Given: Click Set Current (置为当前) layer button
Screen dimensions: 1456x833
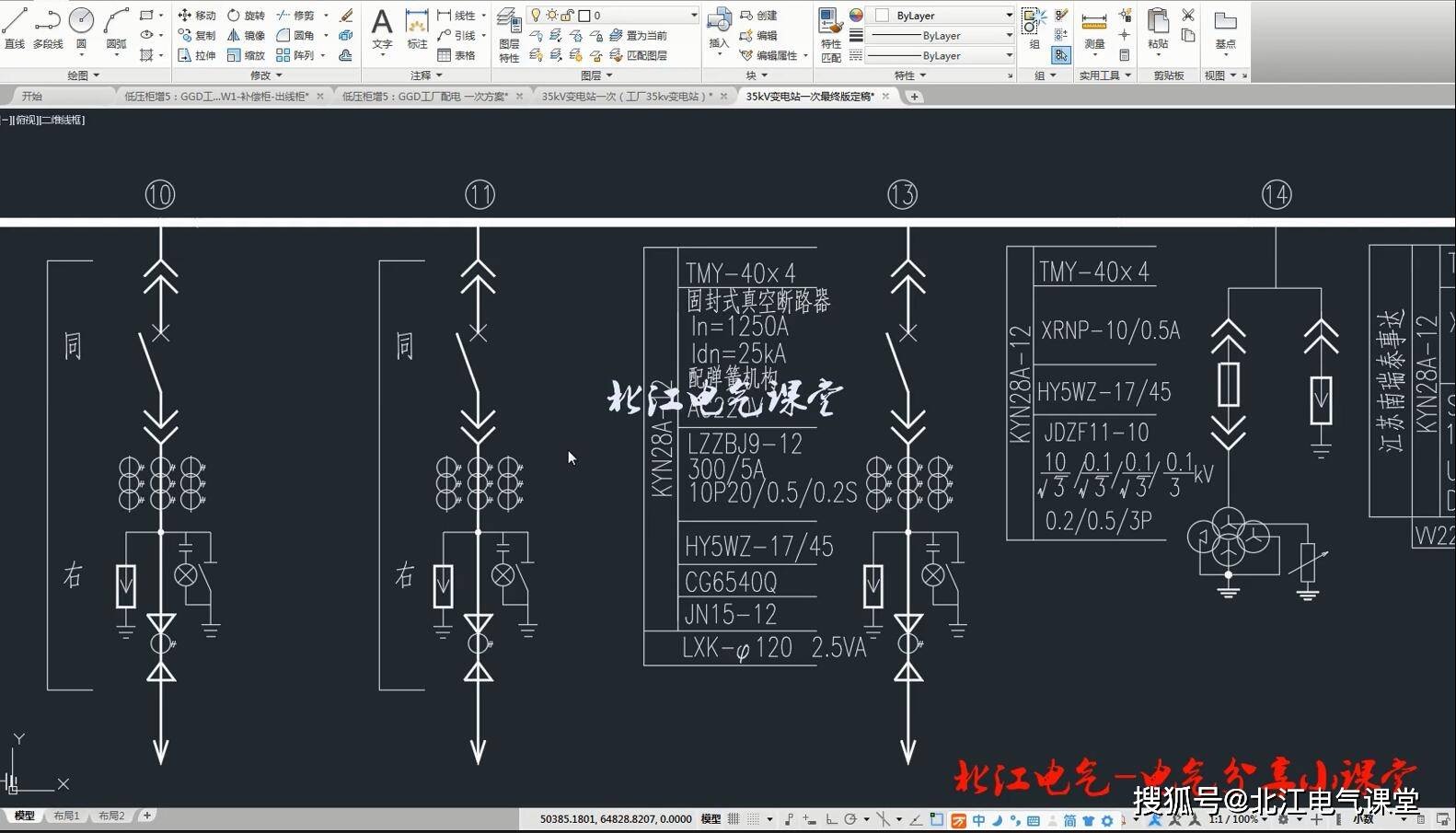Looking at the screenshot, I should pyautogui.click(x=637, y=35).
